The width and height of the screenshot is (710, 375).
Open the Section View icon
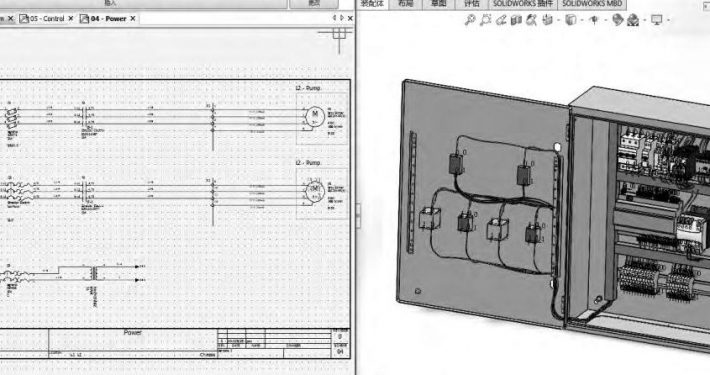point(516,20)
